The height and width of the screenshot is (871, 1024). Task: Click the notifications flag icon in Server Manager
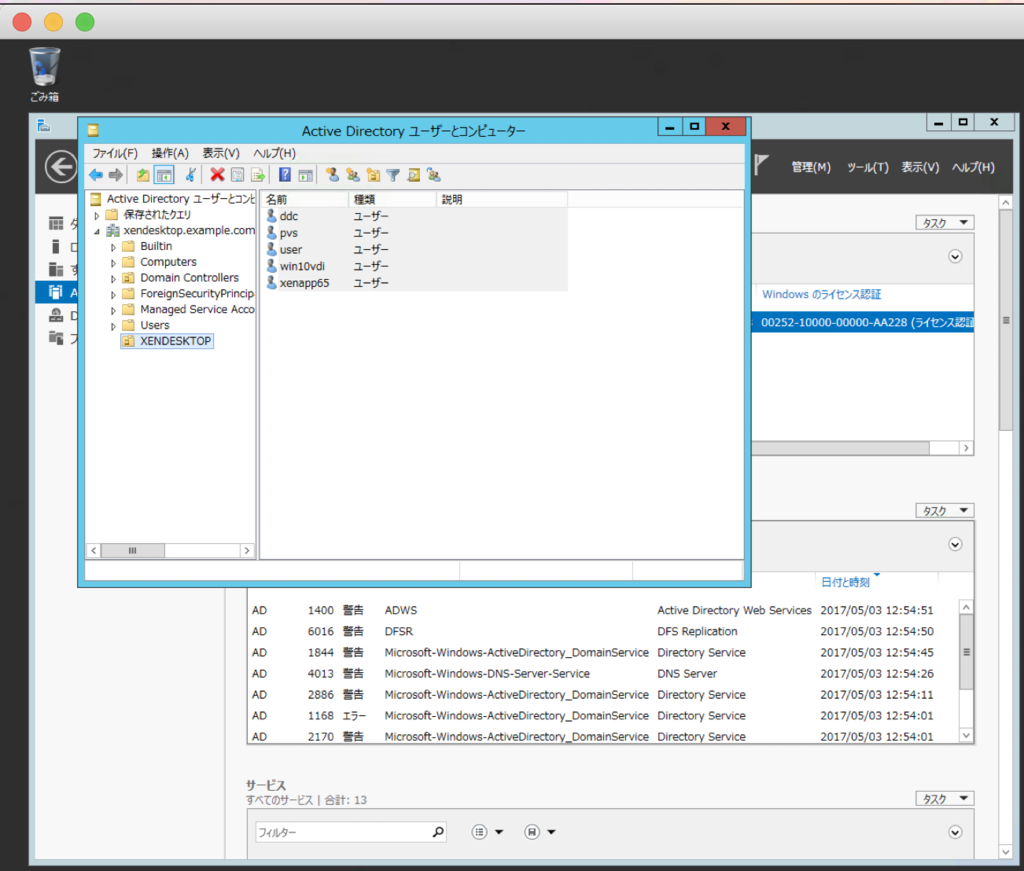761,165
